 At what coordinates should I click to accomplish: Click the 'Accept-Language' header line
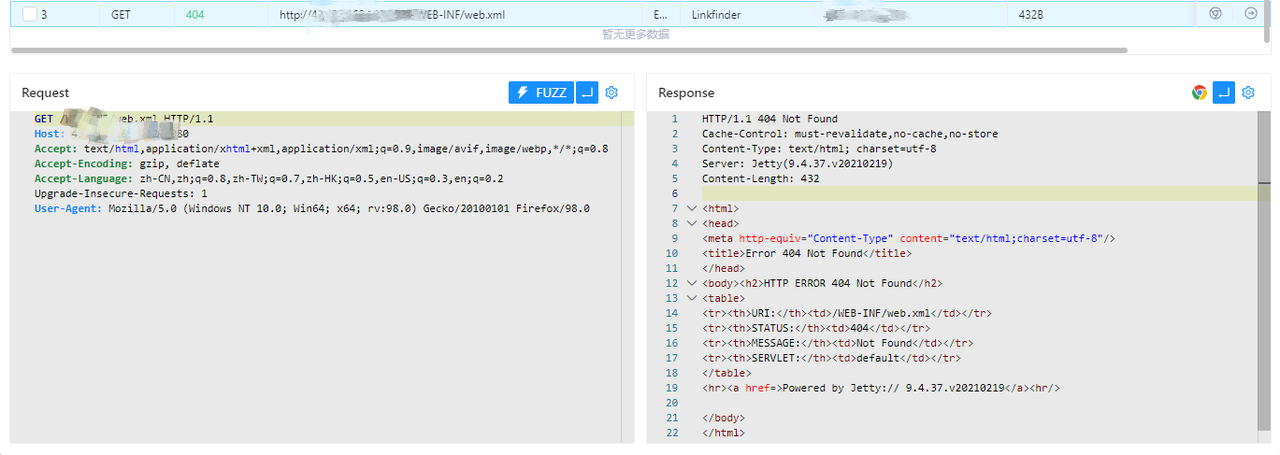pyautogui.click(x=269, y=179)
